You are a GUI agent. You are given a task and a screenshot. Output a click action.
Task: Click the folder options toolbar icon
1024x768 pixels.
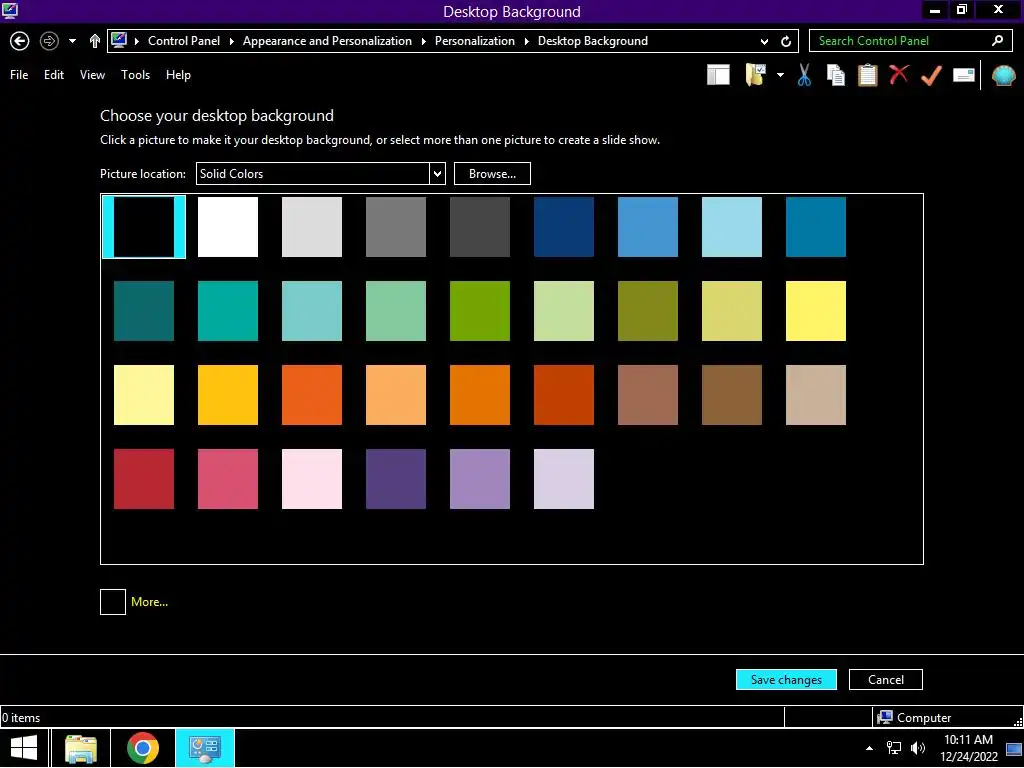[756, 75]
